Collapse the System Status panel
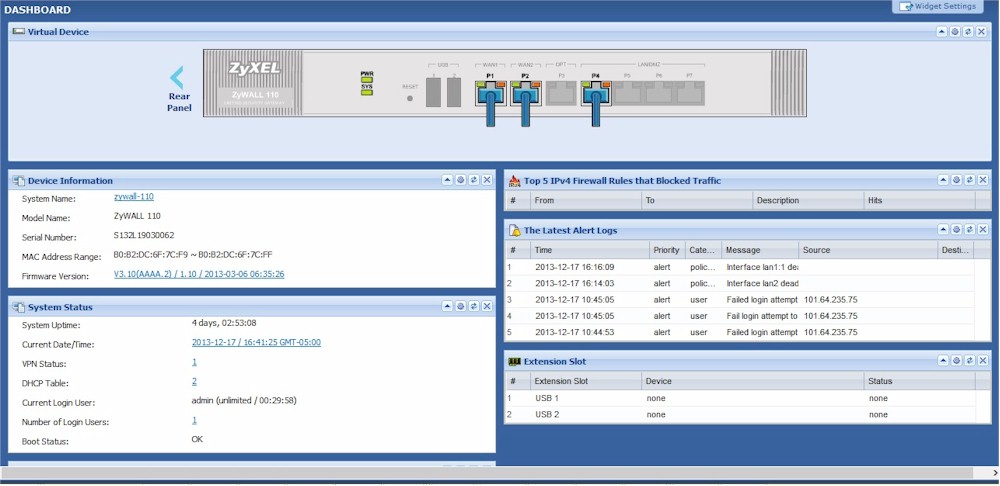 coord(447,306)
